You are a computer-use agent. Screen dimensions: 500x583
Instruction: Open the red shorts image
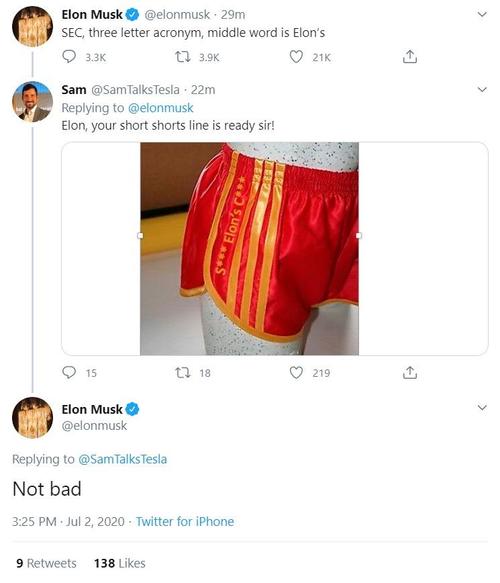(x=249, y=248)
